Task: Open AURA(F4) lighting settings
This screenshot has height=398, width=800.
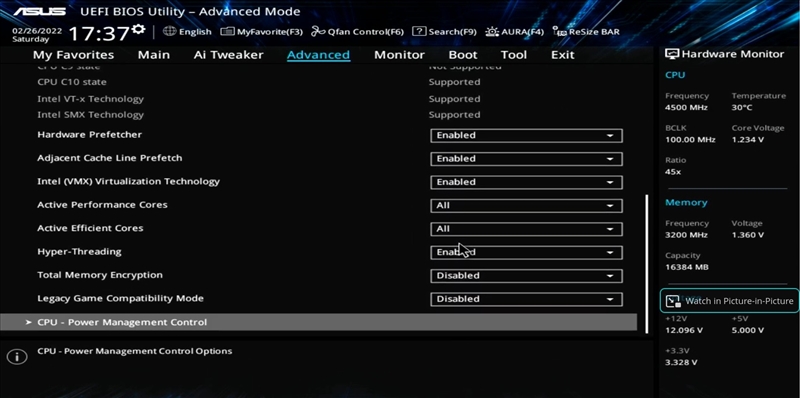Action: [514, 32]
